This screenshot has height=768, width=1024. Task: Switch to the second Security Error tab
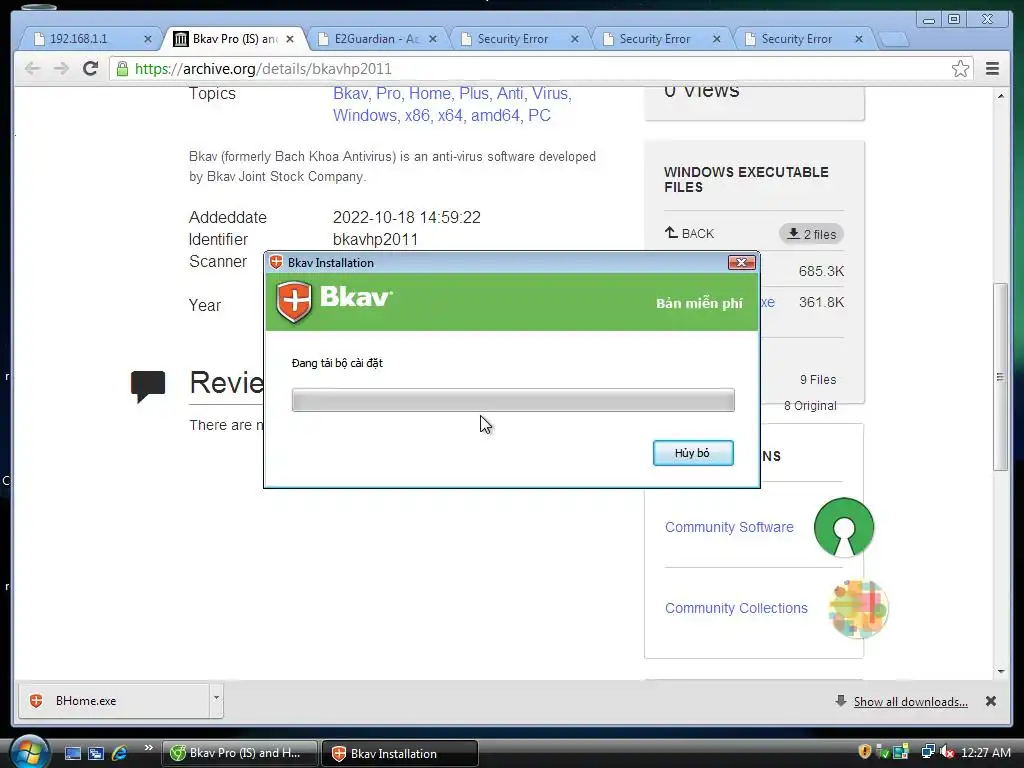[x=654, y=39]
